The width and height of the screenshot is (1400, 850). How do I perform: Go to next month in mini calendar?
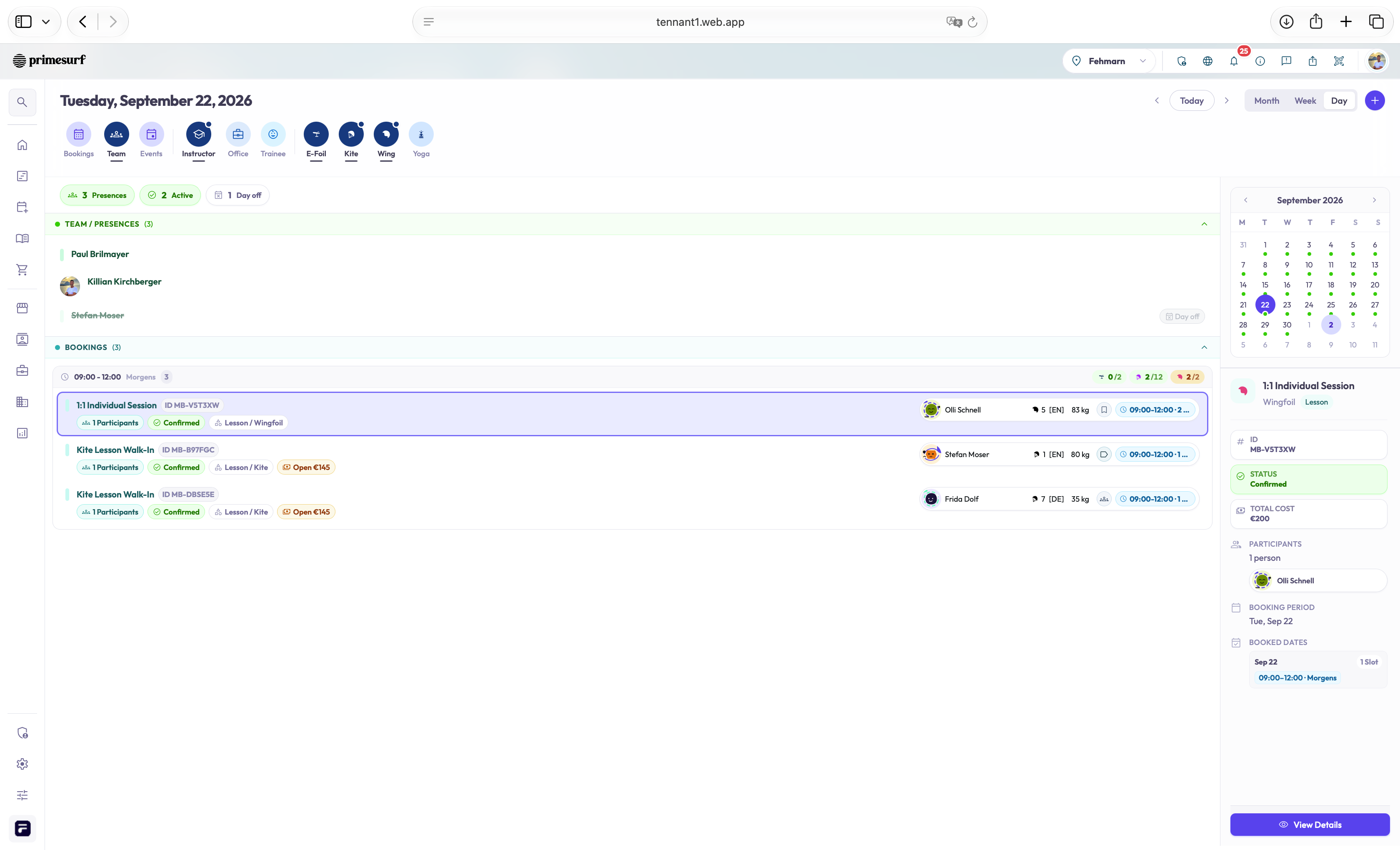(x=1374, y=200)
